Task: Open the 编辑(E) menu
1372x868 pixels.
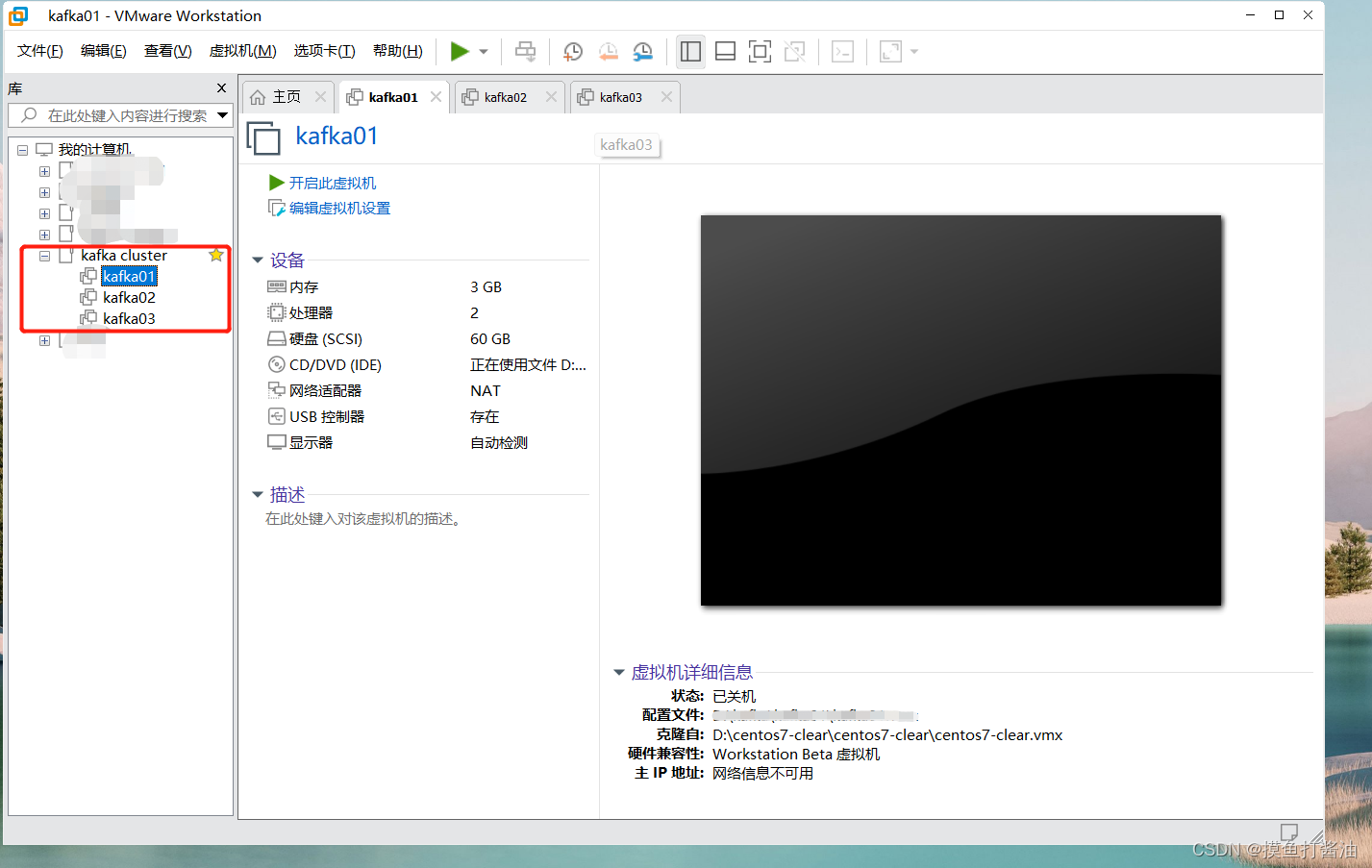Action: coord(103,51)
